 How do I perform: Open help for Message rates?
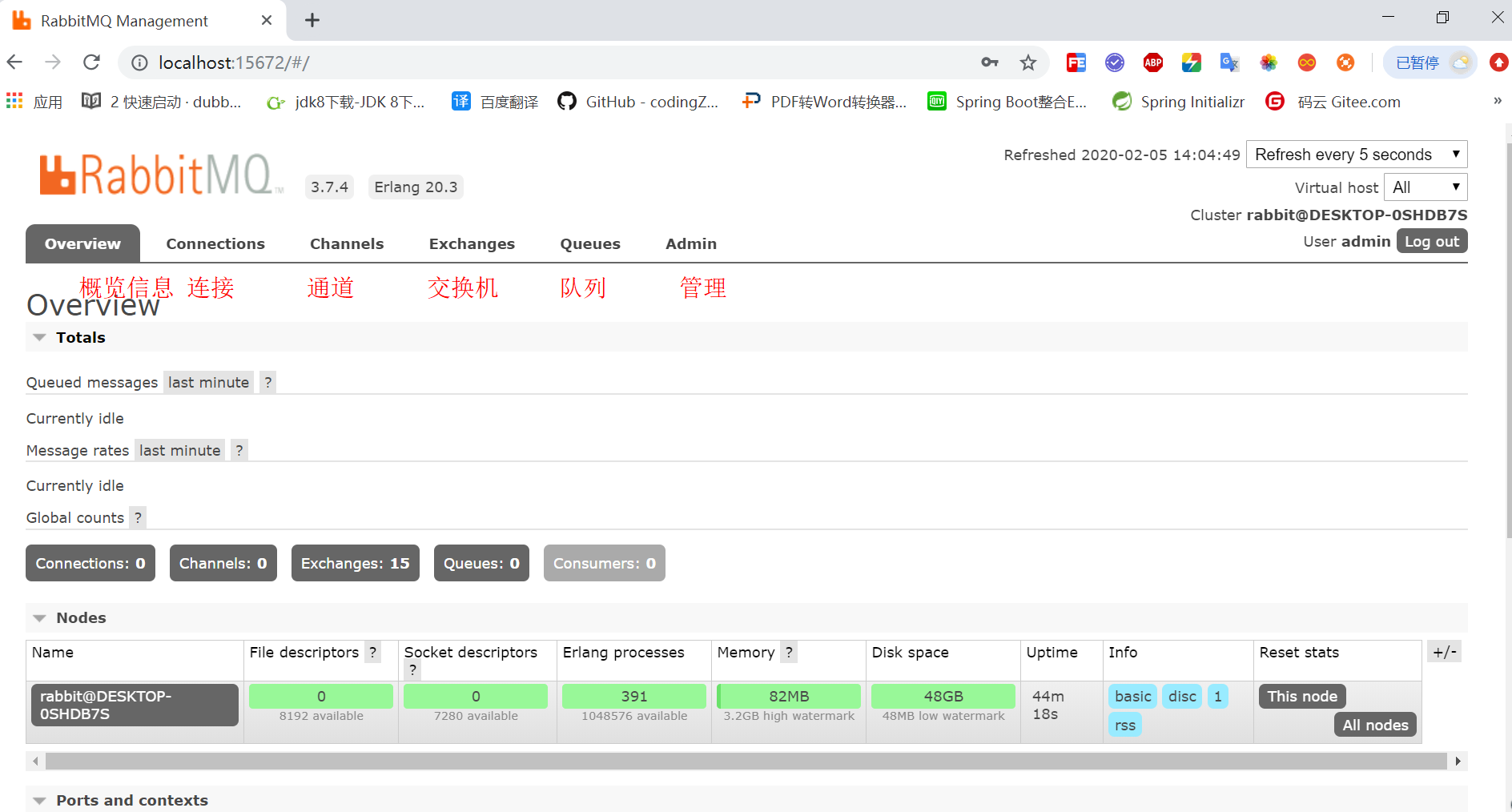[239, 450]
